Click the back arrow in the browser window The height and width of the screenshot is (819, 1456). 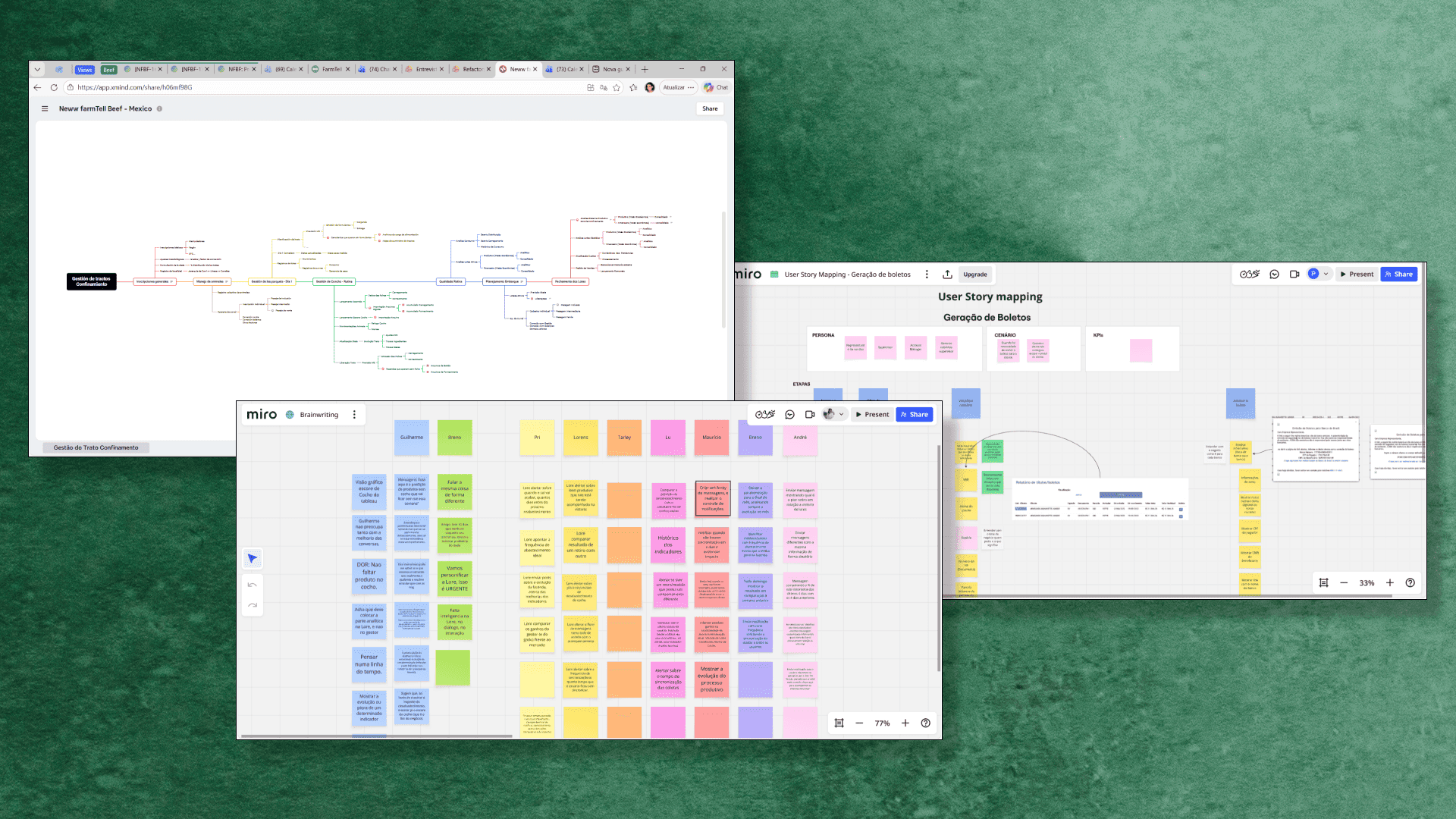click(37, 87)
